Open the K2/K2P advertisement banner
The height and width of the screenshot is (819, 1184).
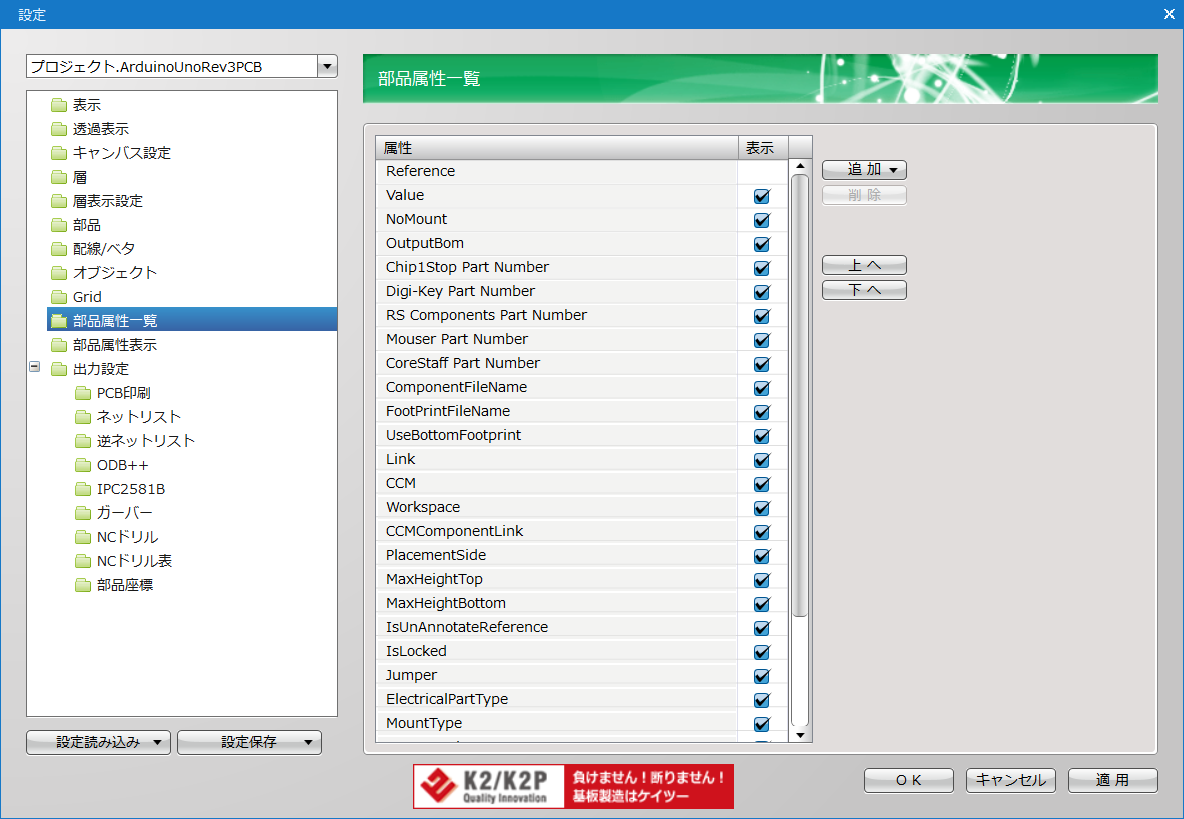pyautogui.click(x=573, y=786)
